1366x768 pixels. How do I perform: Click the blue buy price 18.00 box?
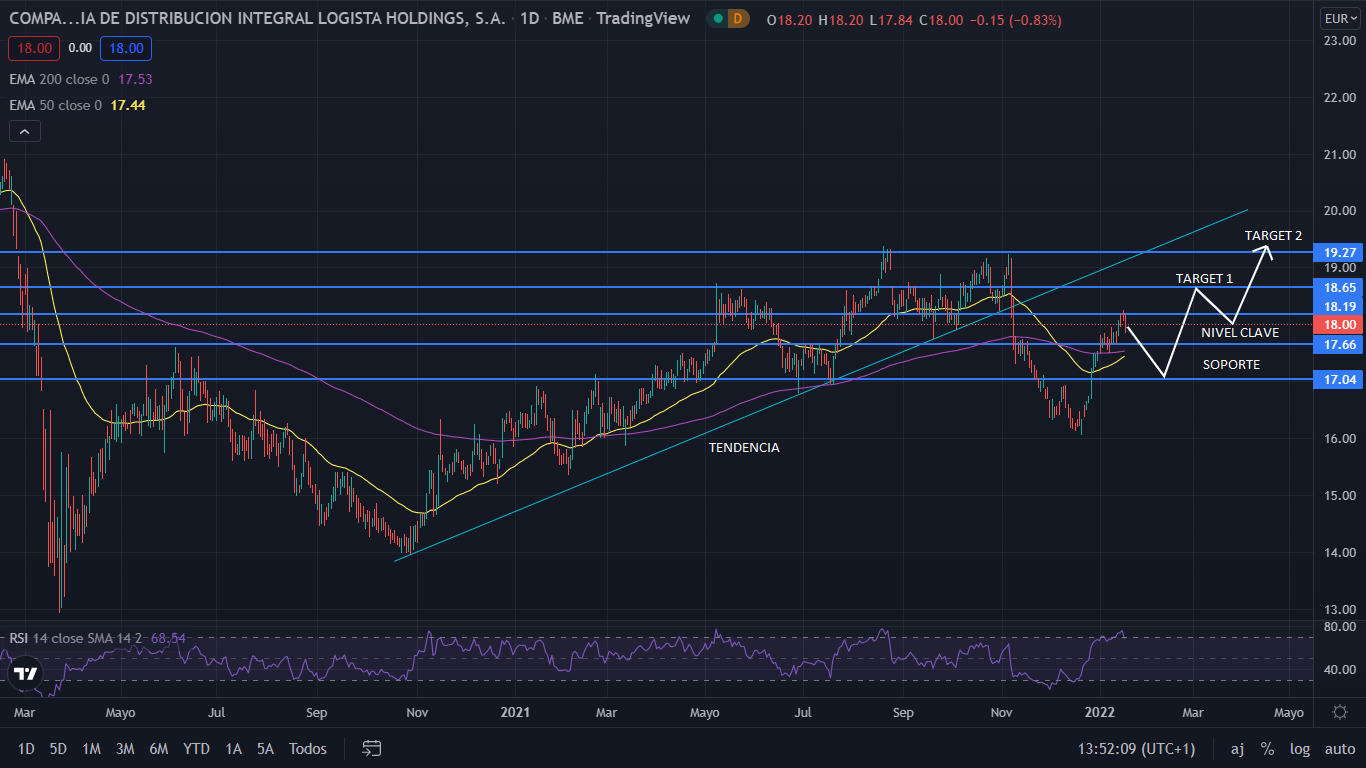point(126,47)
